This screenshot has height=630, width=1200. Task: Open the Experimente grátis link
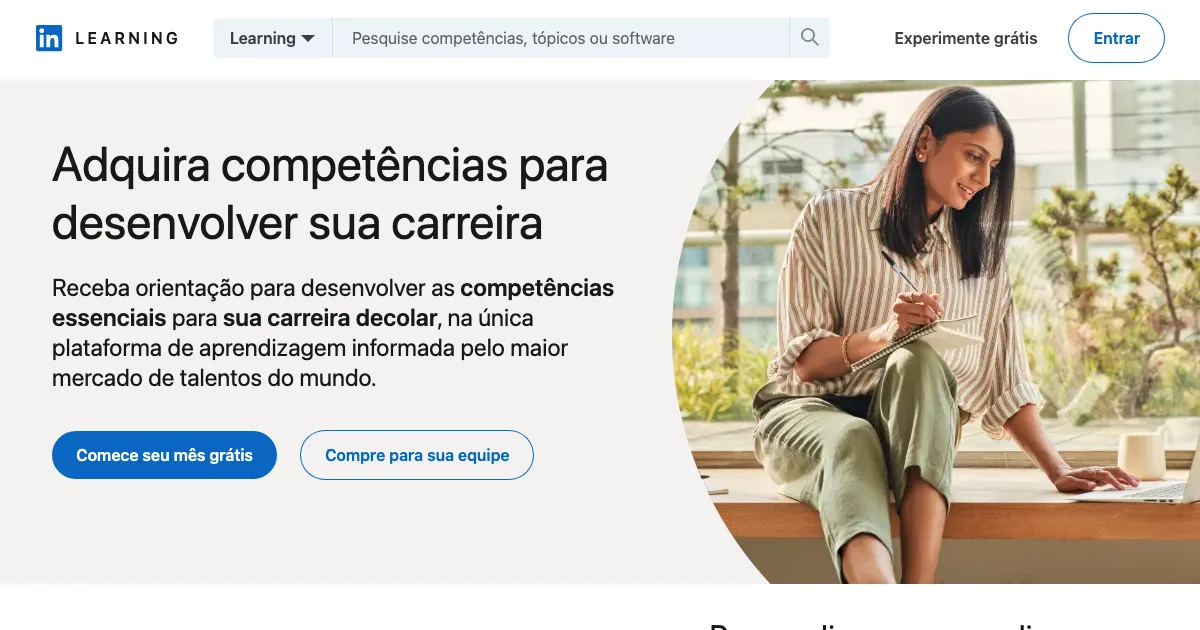[x=966, y=38]
